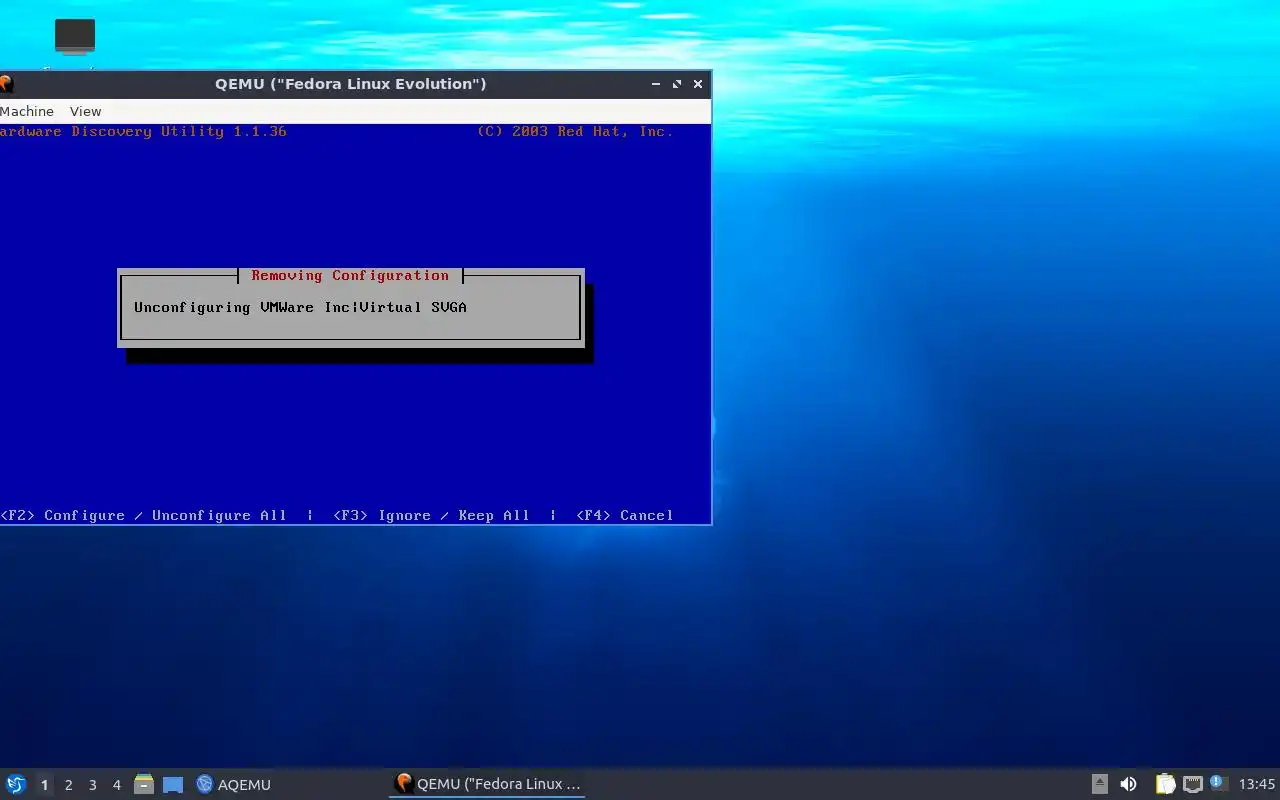Maximize the QEMU window
This screenshot has width=1280, height=800.
677,84
